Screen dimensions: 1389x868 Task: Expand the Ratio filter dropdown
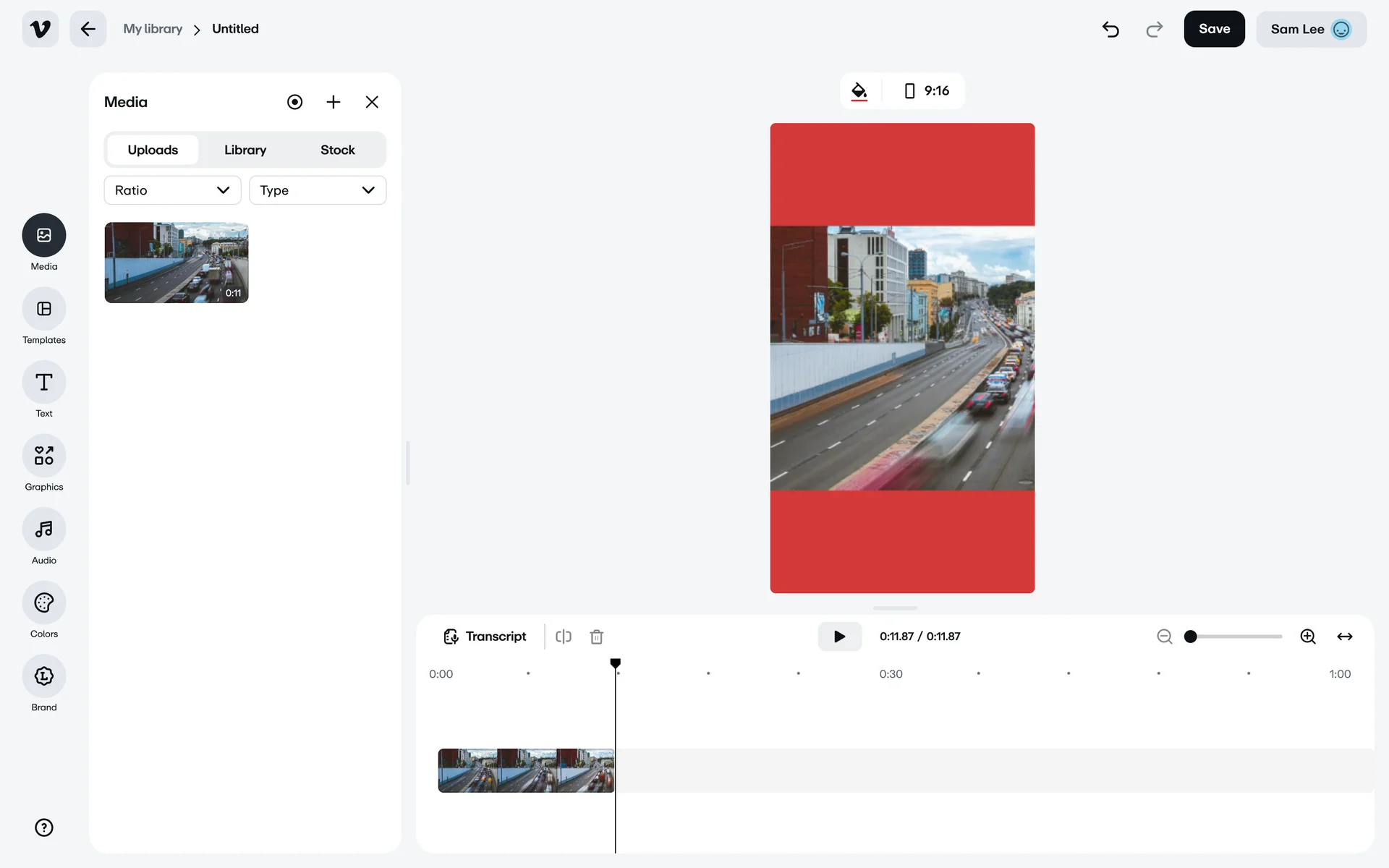172,190
